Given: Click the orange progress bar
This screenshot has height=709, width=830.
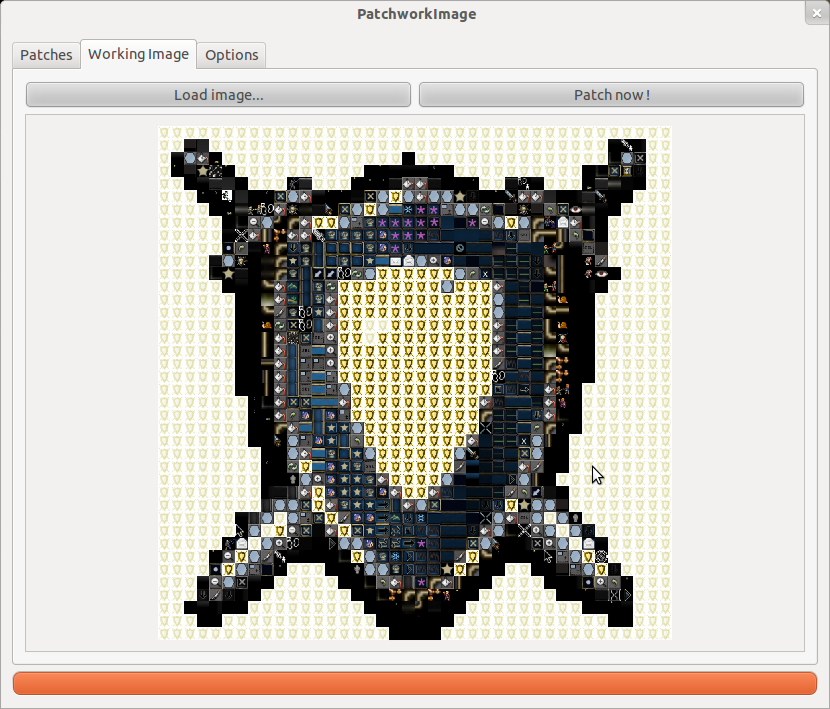Looking at the screenshot, I should 415,683.
